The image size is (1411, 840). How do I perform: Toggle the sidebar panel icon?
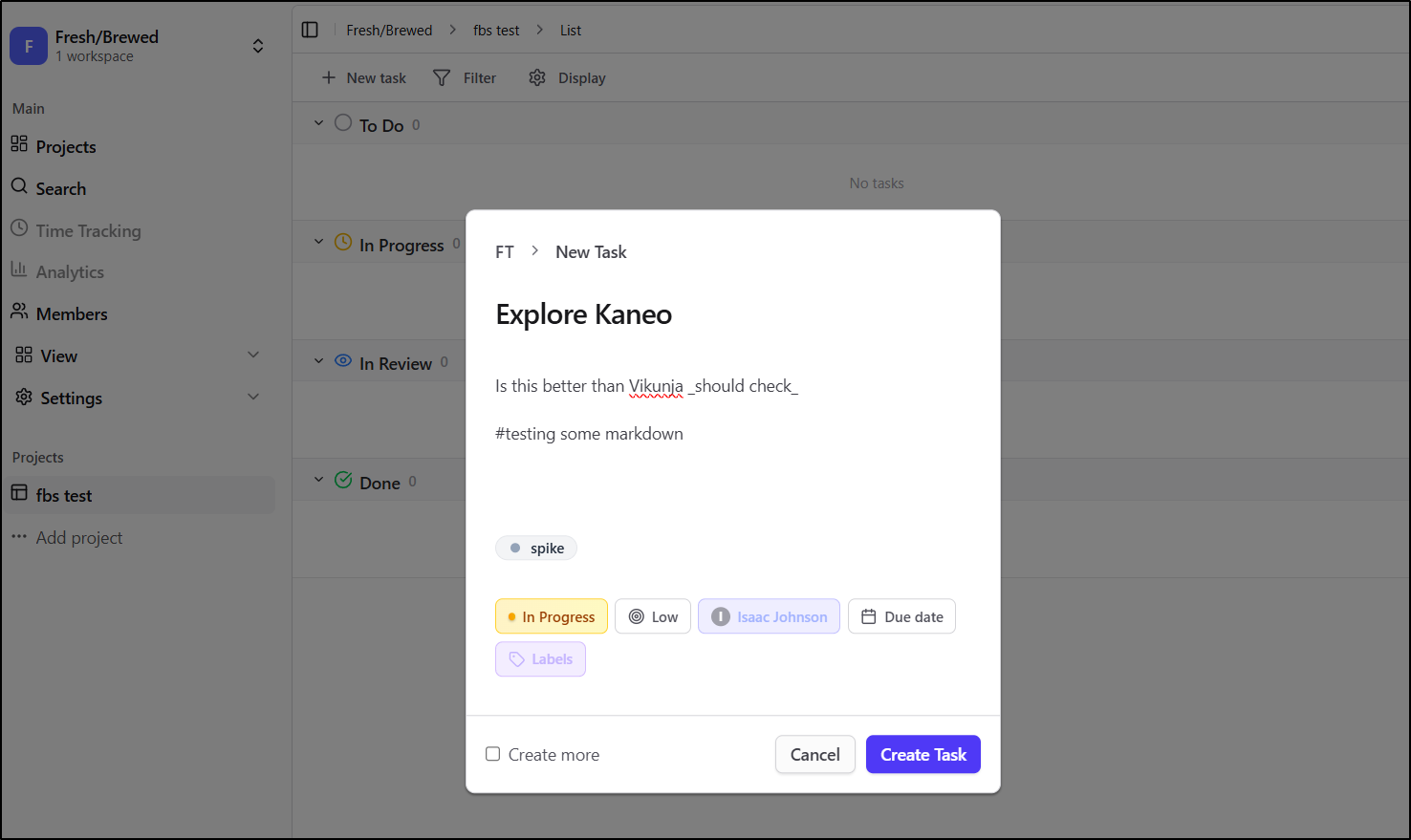(x=310, y=30)
